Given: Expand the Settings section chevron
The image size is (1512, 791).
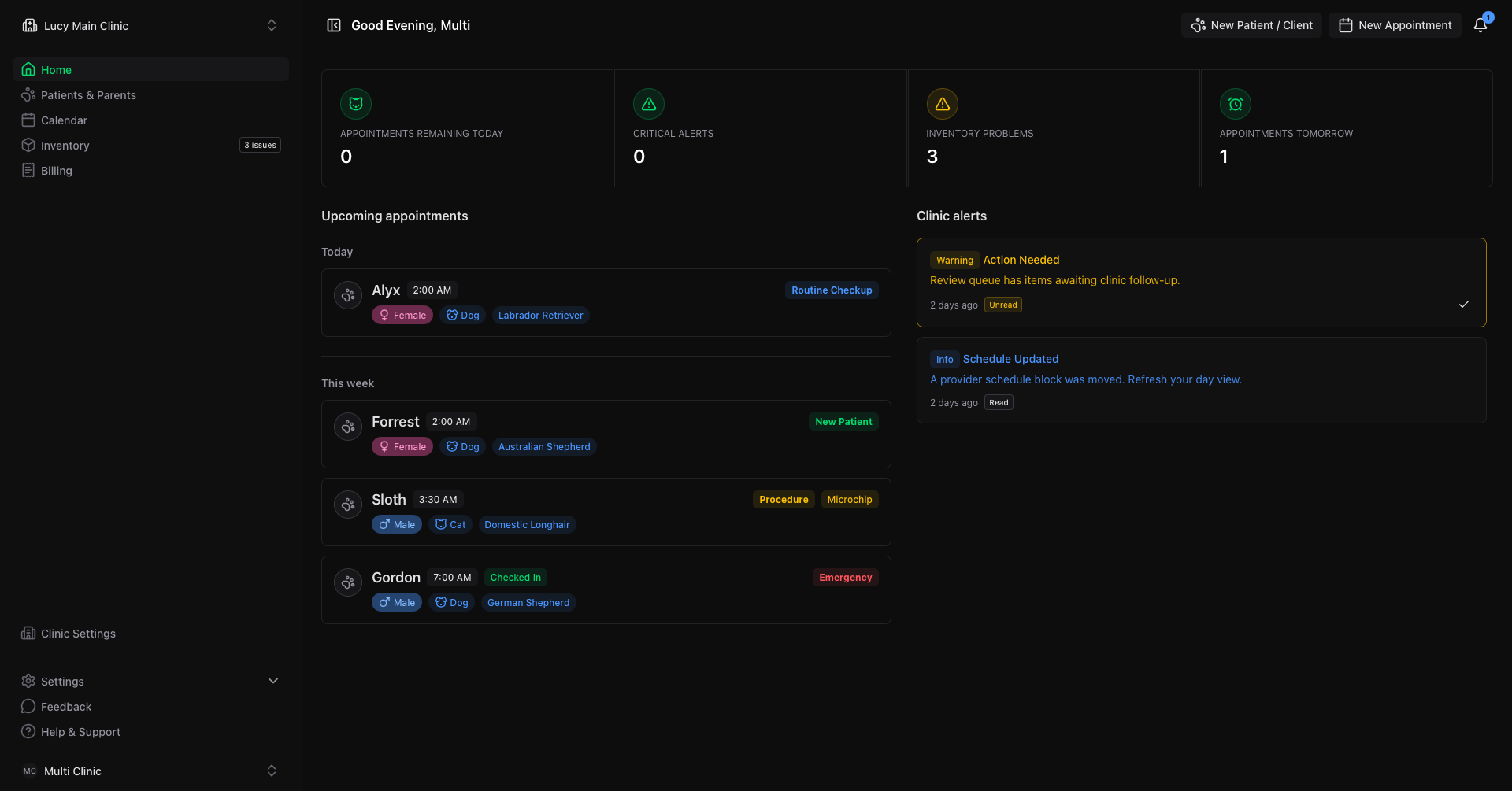Looking at the screenshot, I should [273, 681].
